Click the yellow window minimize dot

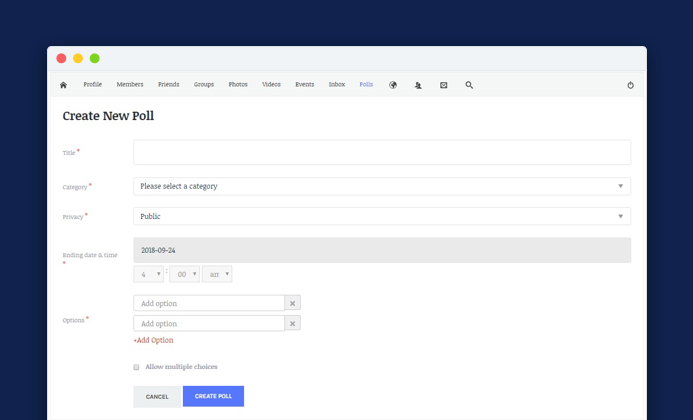pos(78,58)
